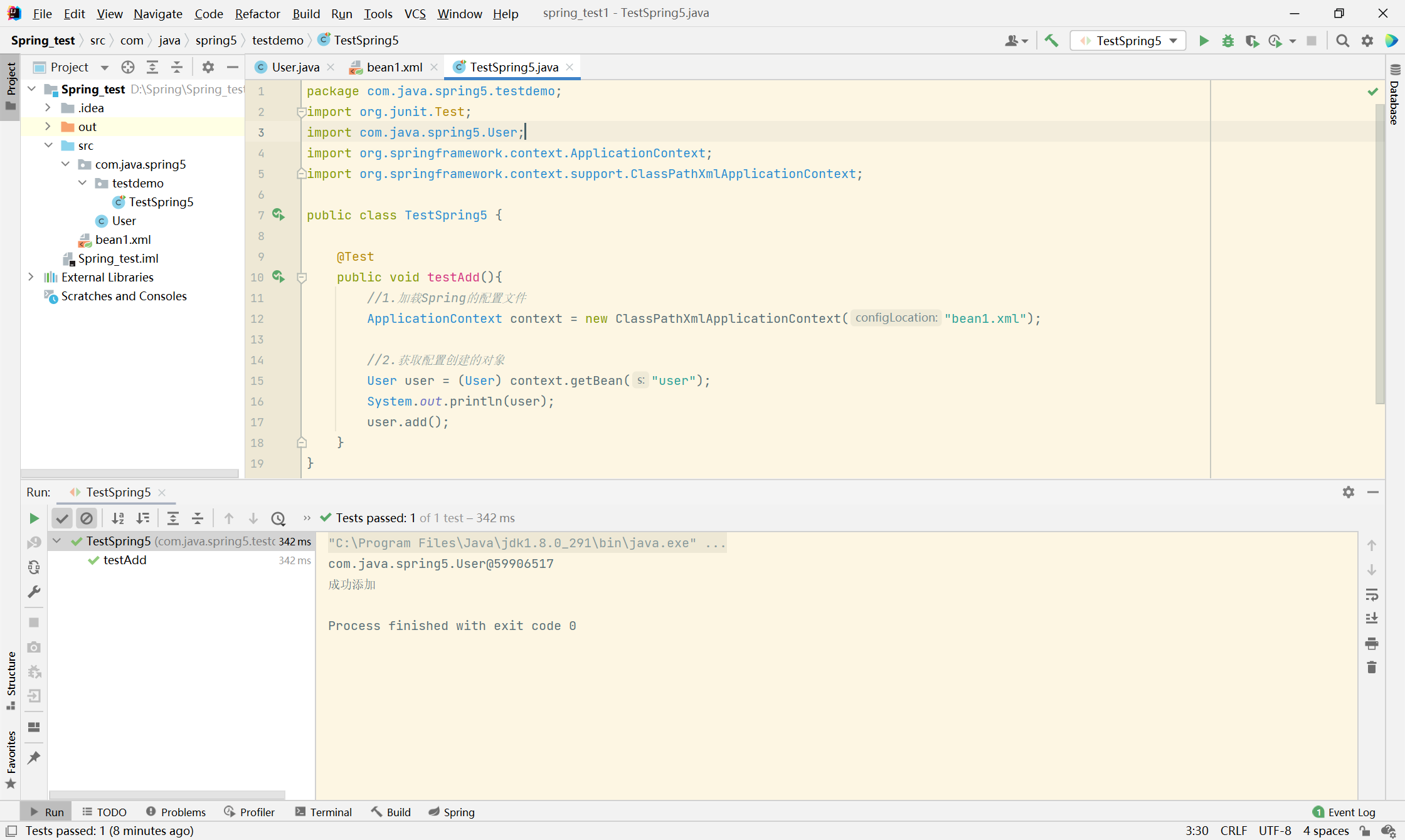Toggle show ignored tests button

pyautogui.click(x=87, y=518)
